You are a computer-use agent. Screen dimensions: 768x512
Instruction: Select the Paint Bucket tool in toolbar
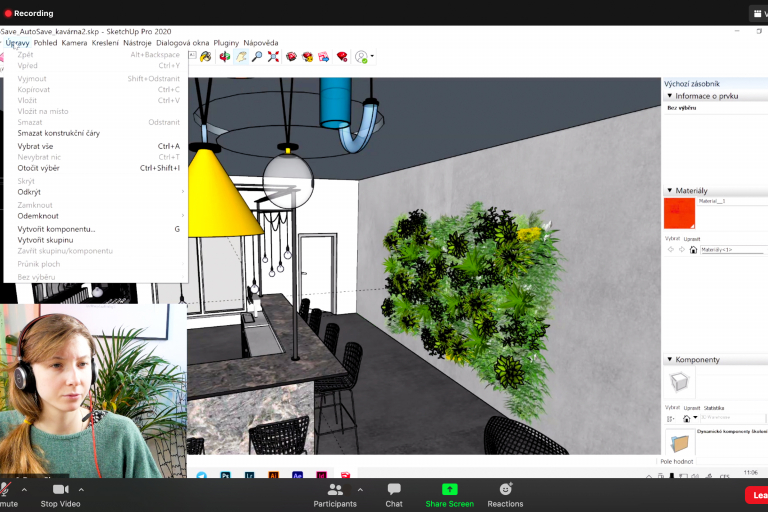(205, 57)
